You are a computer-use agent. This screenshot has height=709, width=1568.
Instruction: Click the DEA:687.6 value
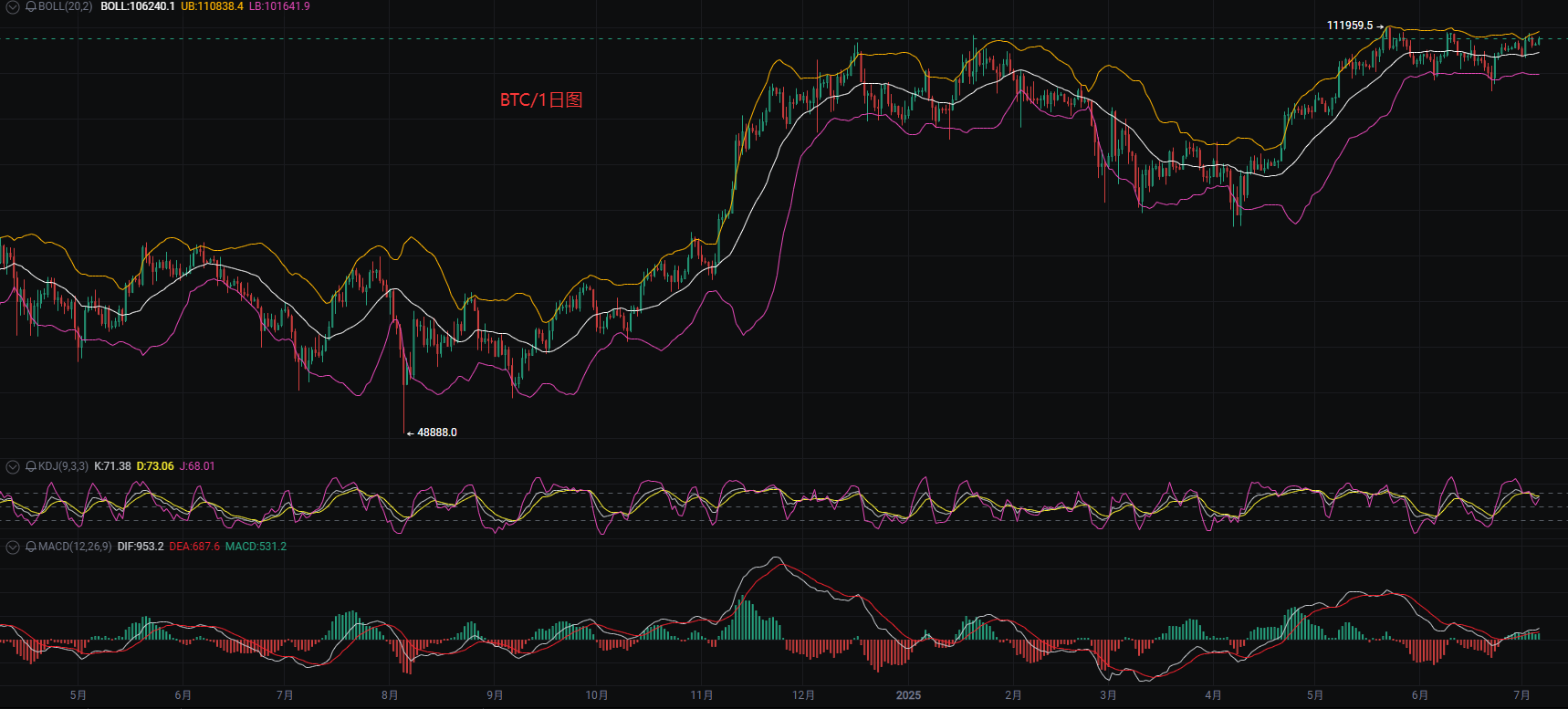[x=194, y=547]
